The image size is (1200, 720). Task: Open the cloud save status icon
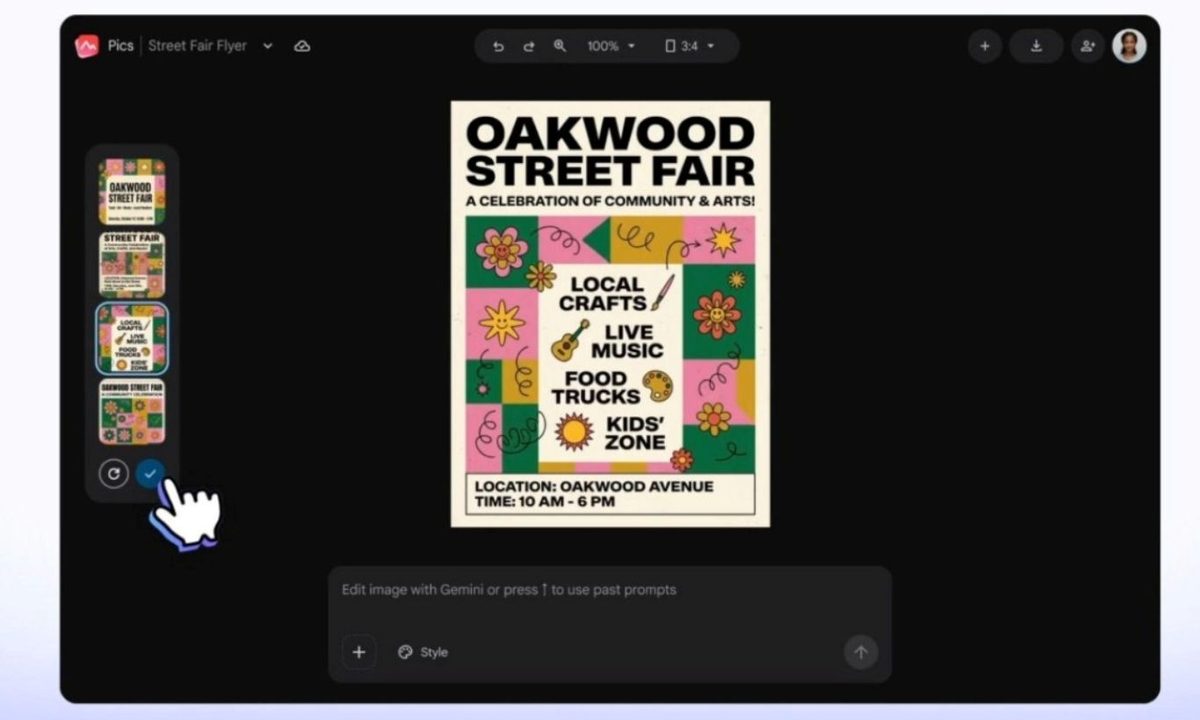tap(302, 46)
